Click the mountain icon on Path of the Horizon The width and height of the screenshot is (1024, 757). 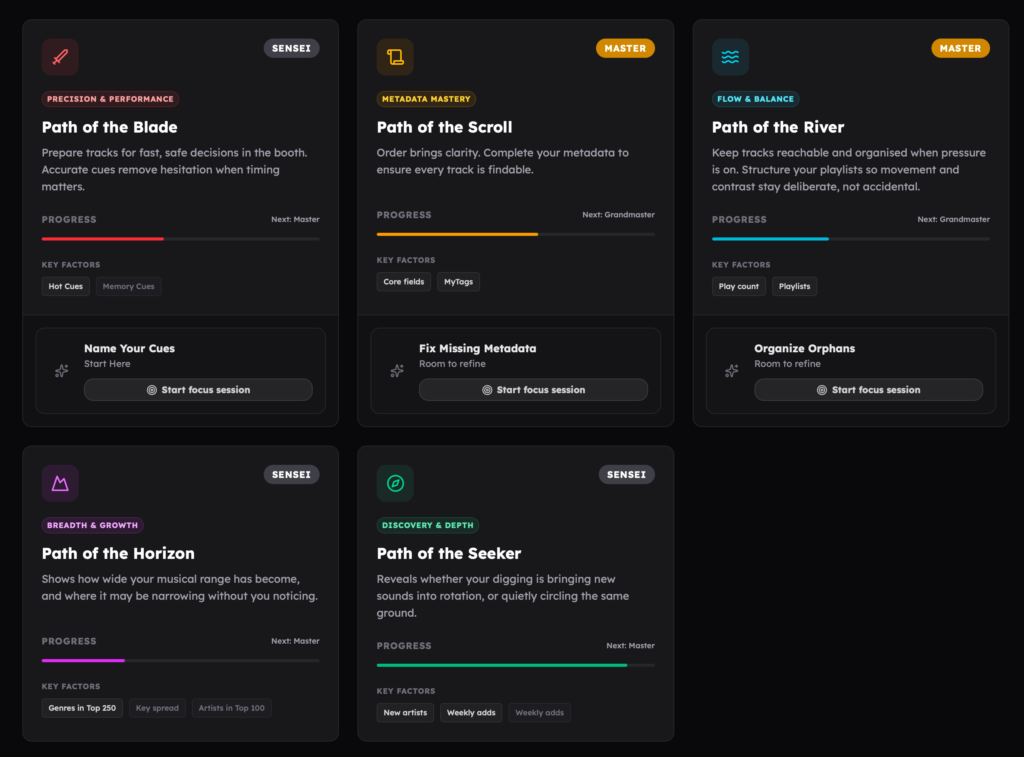[60, 483]
